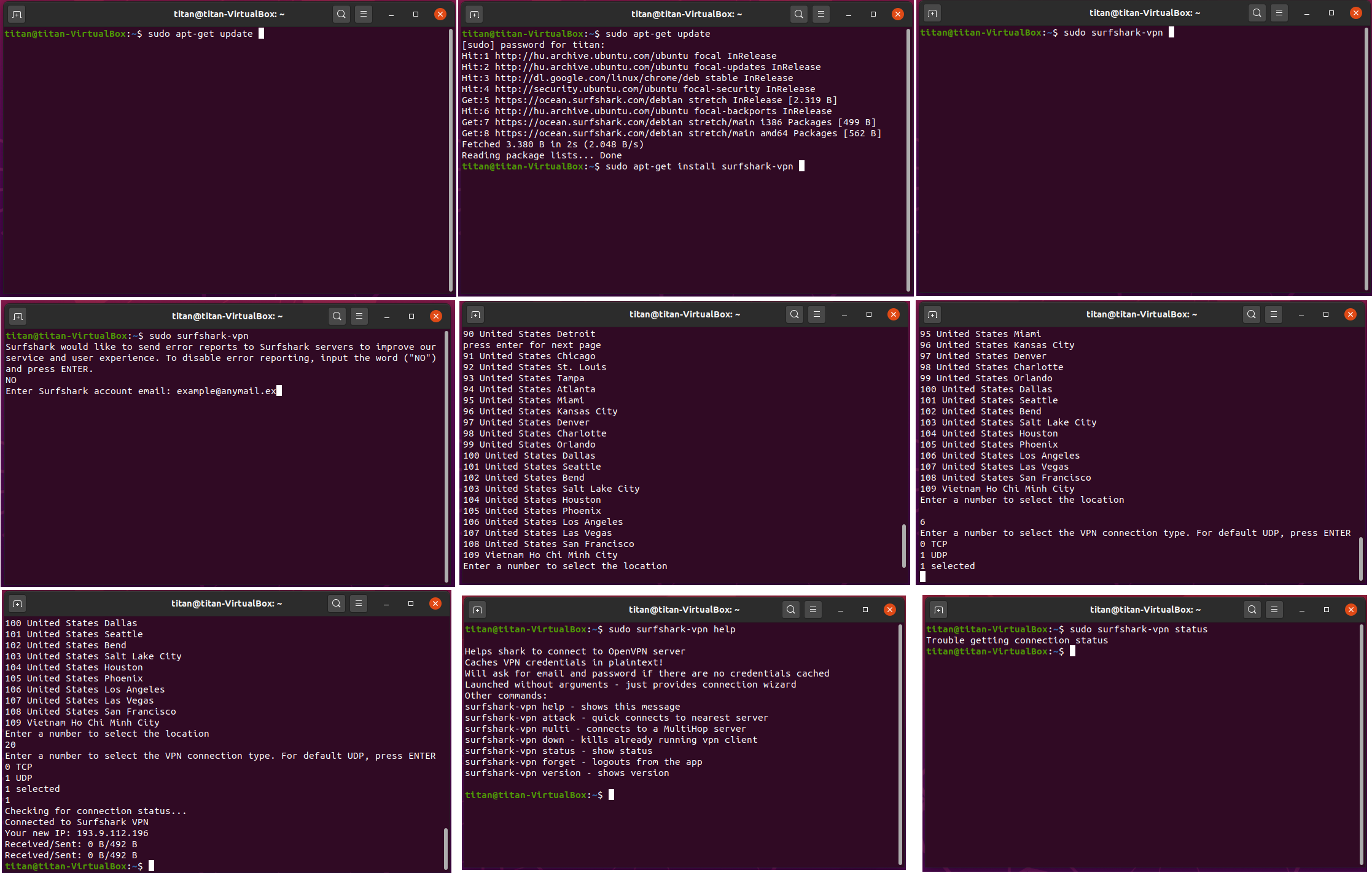The width and height of the screenshot is (1372, 873).
Task: Click scrollbar thumb in 'Connected to Surfshark VPN' terminal
Action: (446, 848)
